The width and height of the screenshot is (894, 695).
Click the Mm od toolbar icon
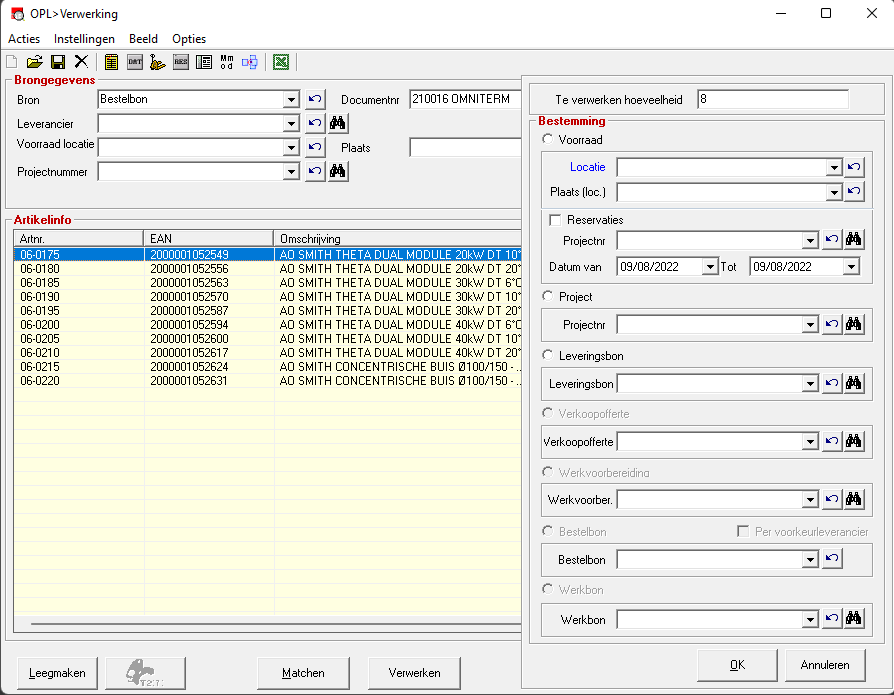coord(227,62)
